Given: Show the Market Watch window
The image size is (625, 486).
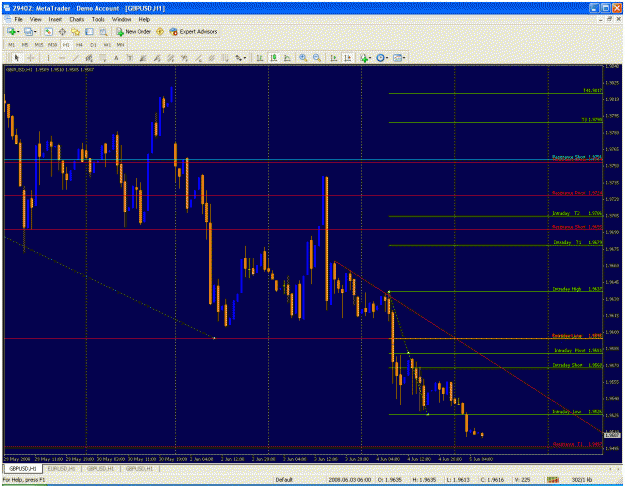Looking at the screenshot, I should pos(48,31).
